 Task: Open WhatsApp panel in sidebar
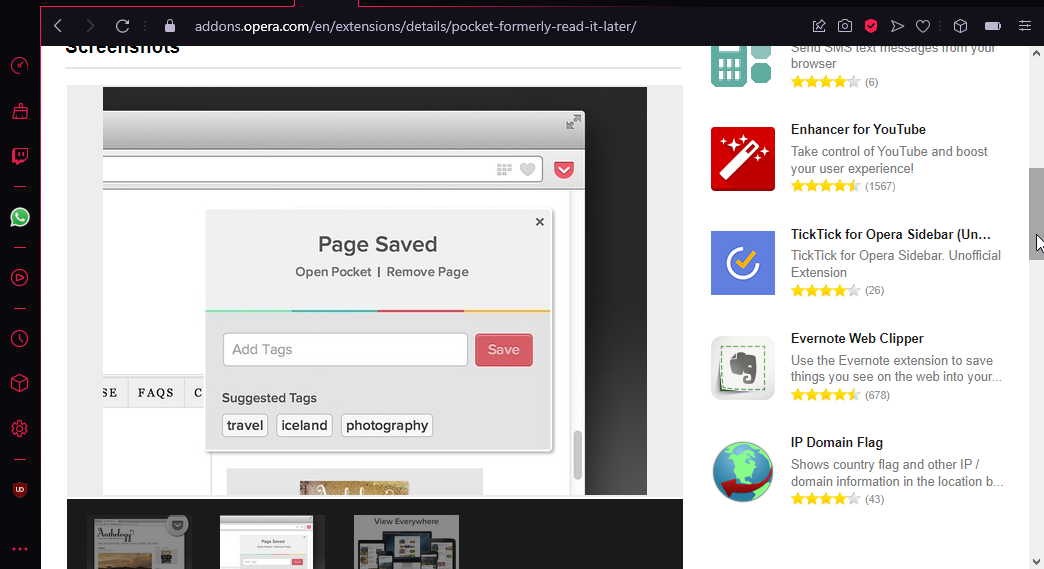pyautogui.click(x=20, y=217)
